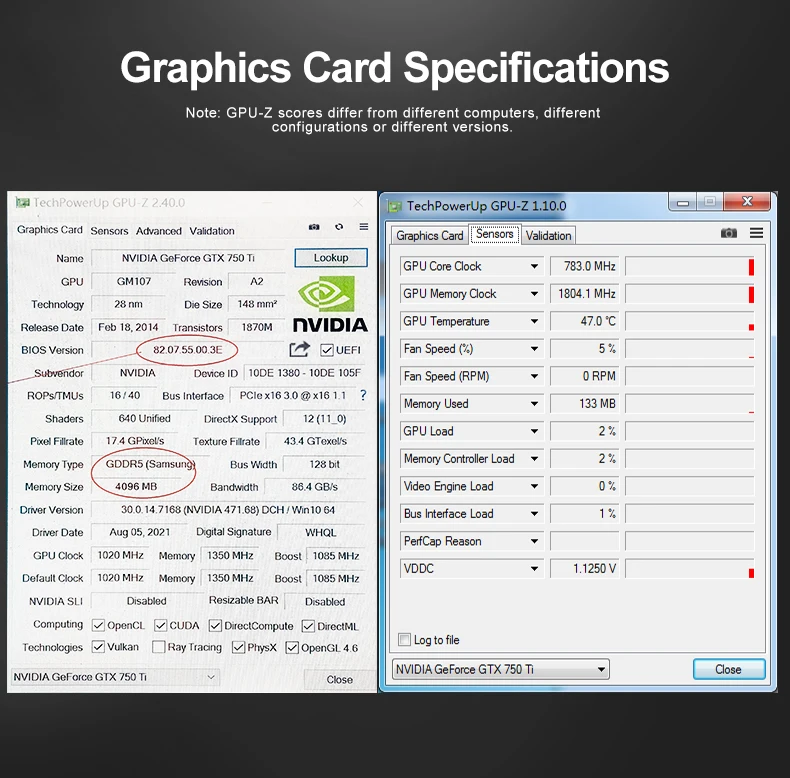This screenshot has width=790, height=778.
Task: Switch to the Advanced tab
Action: click(159, 231)
